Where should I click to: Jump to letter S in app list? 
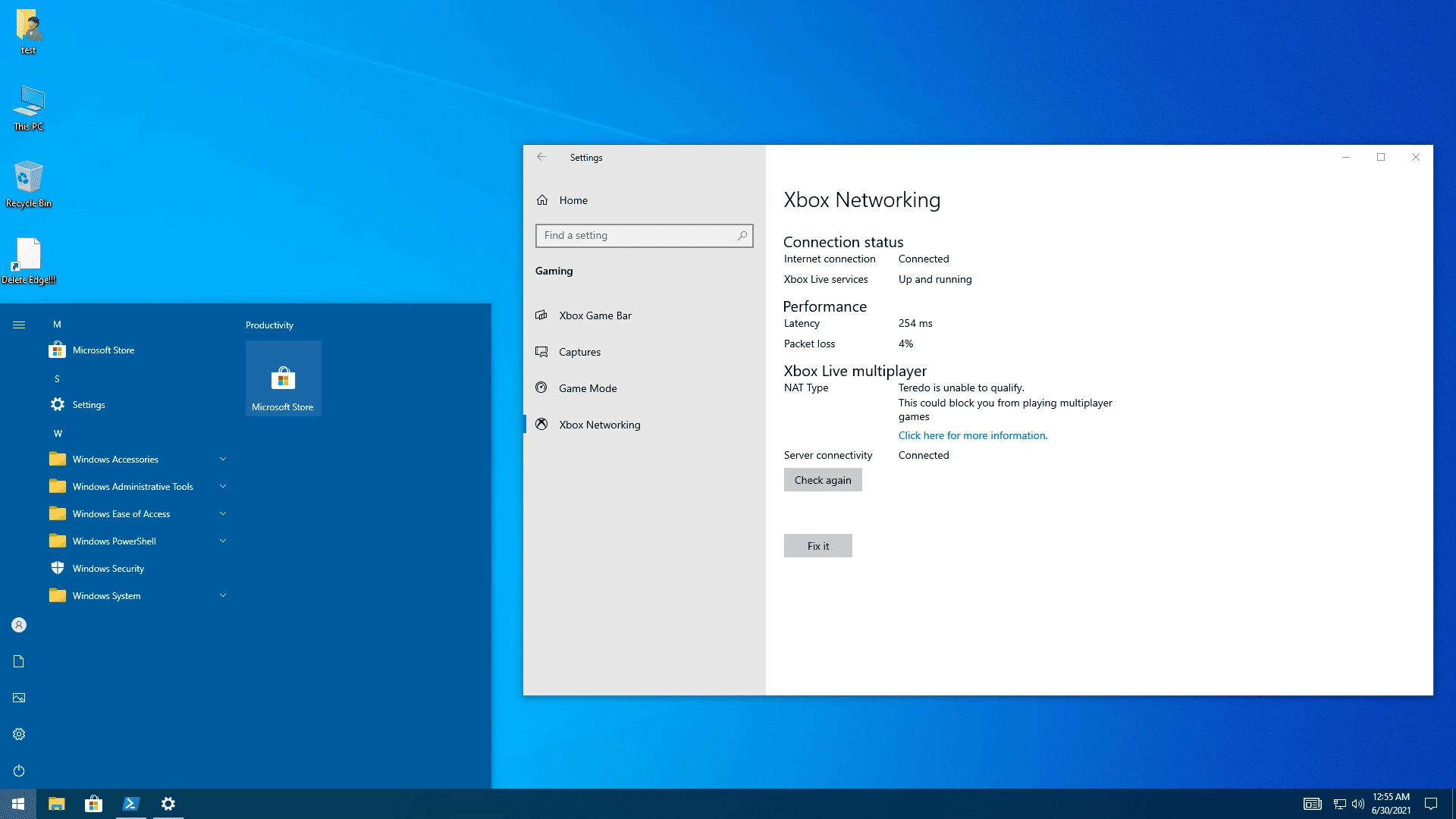57,379
